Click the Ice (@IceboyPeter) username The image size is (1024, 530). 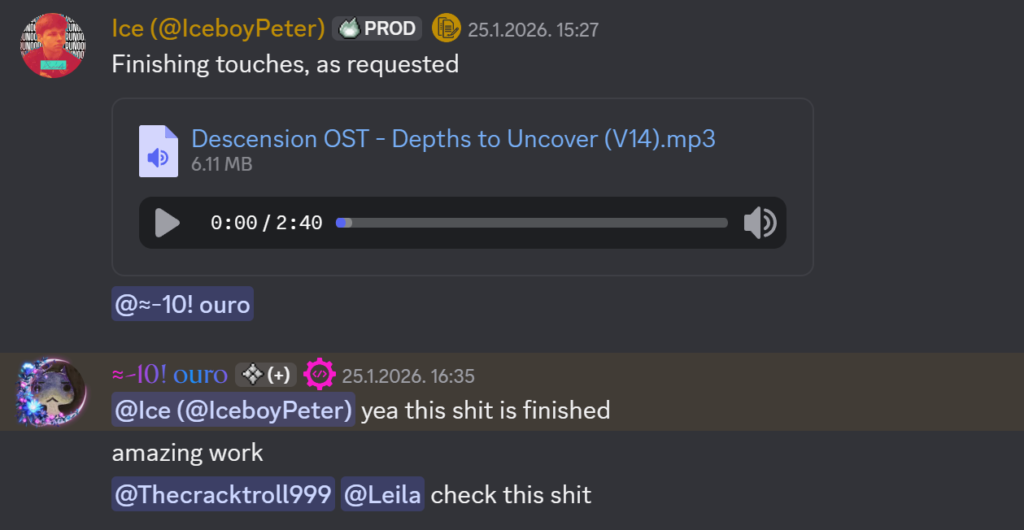pos(218,29)
